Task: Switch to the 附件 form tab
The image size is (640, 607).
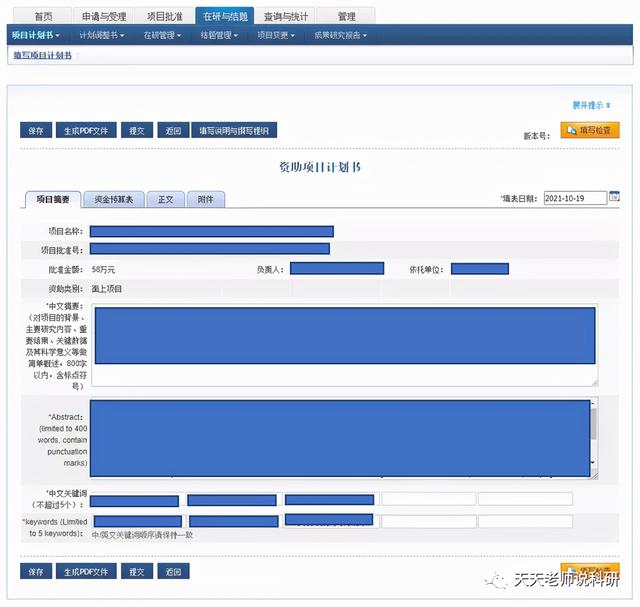Action: click(x=206, y=199)
